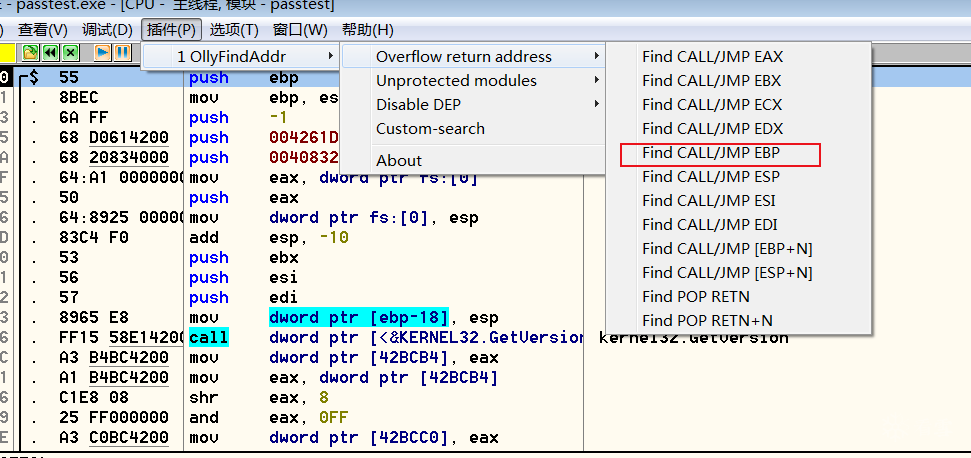Expand the Unprotected modules submenu
Viewport: 971px width, 458px height.
point(472,80)
